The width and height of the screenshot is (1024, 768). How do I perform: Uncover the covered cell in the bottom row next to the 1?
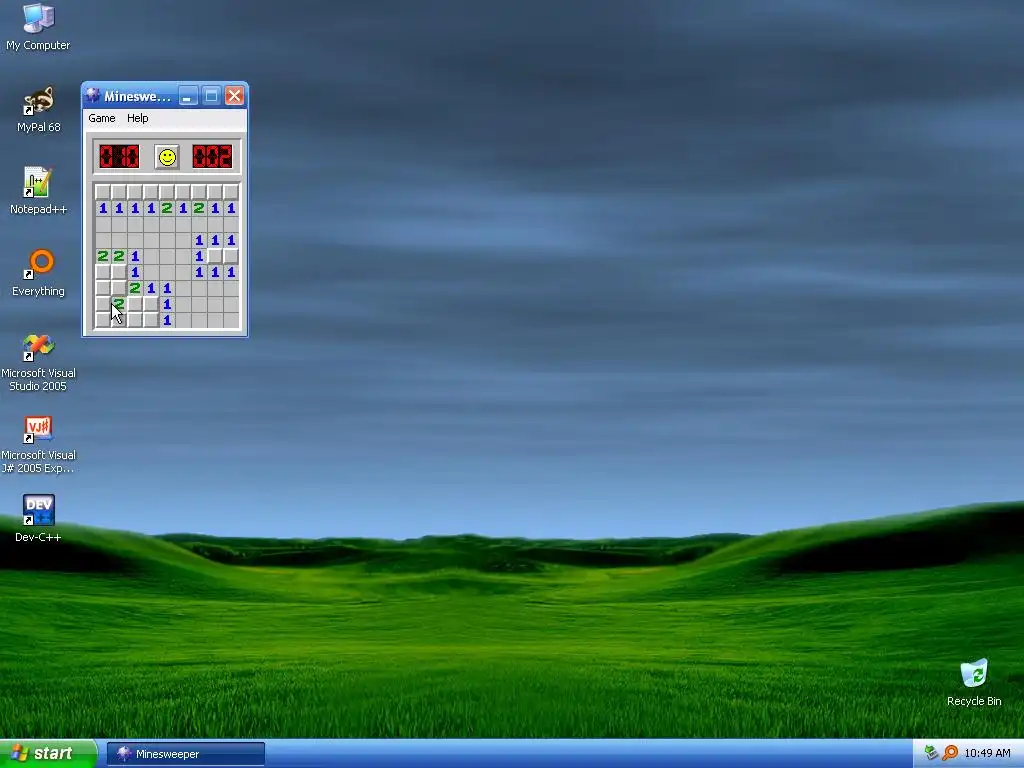tap(151, 320)
